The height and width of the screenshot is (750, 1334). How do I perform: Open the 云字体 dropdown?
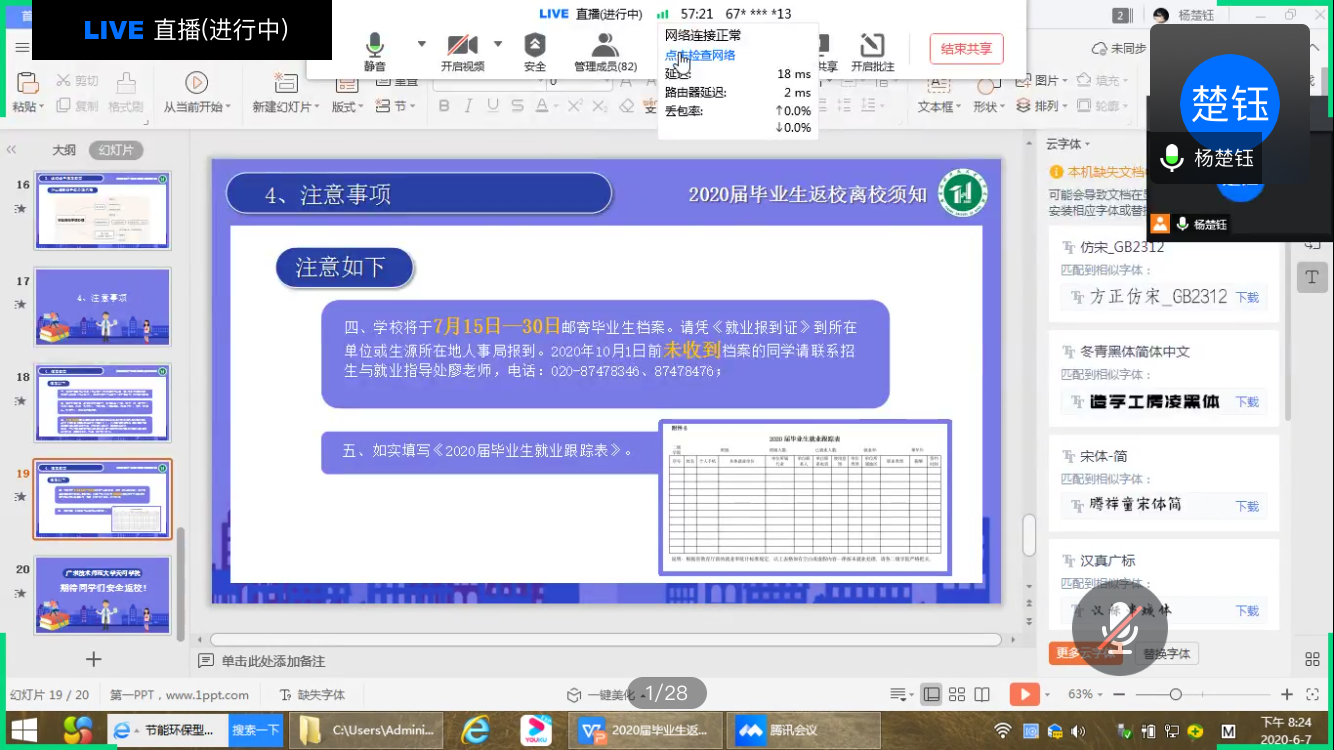pos(1068,144)
